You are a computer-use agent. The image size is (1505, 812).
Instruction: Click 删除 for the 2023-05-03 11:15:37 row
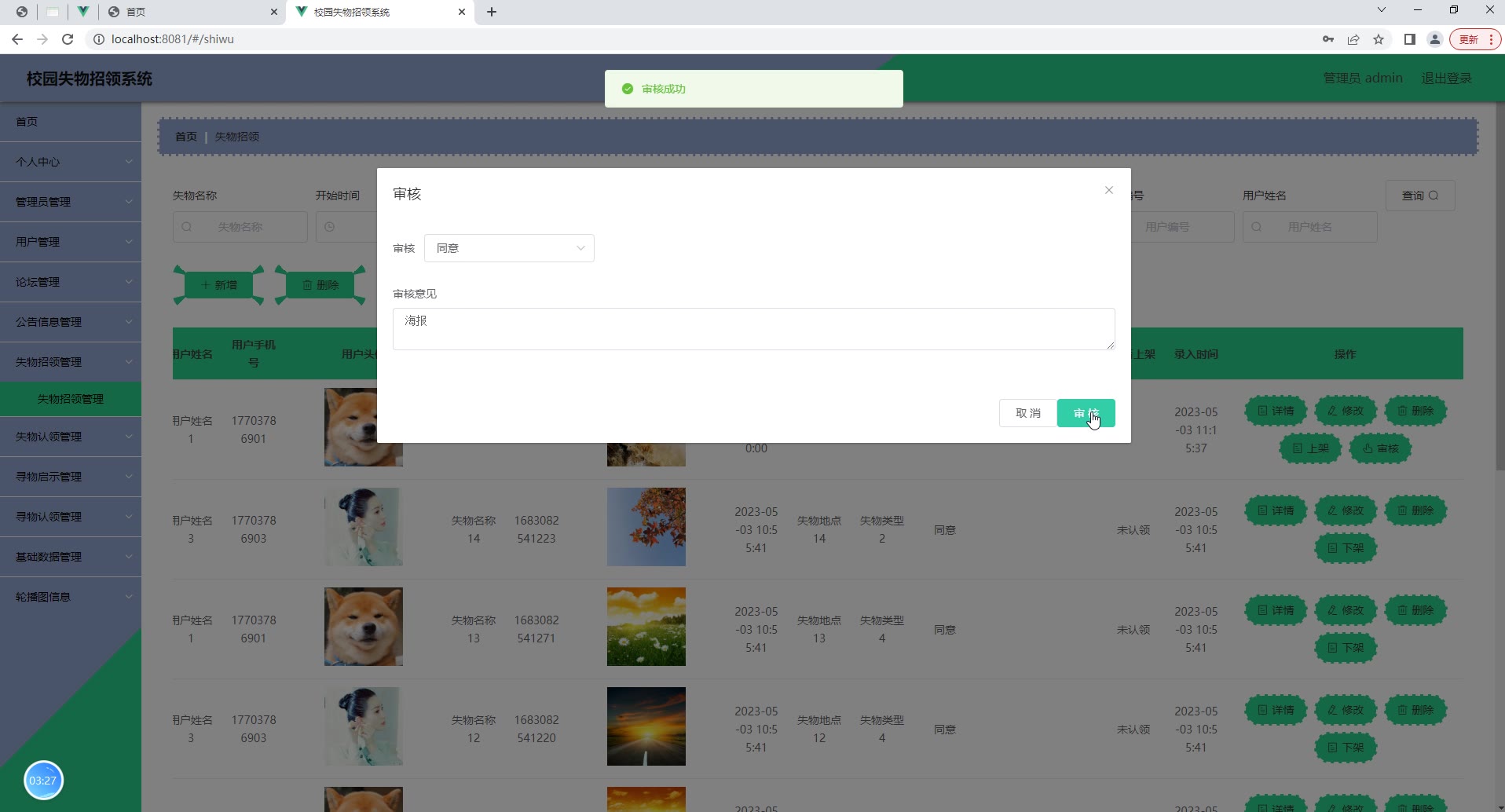[x=1415, y=411]
